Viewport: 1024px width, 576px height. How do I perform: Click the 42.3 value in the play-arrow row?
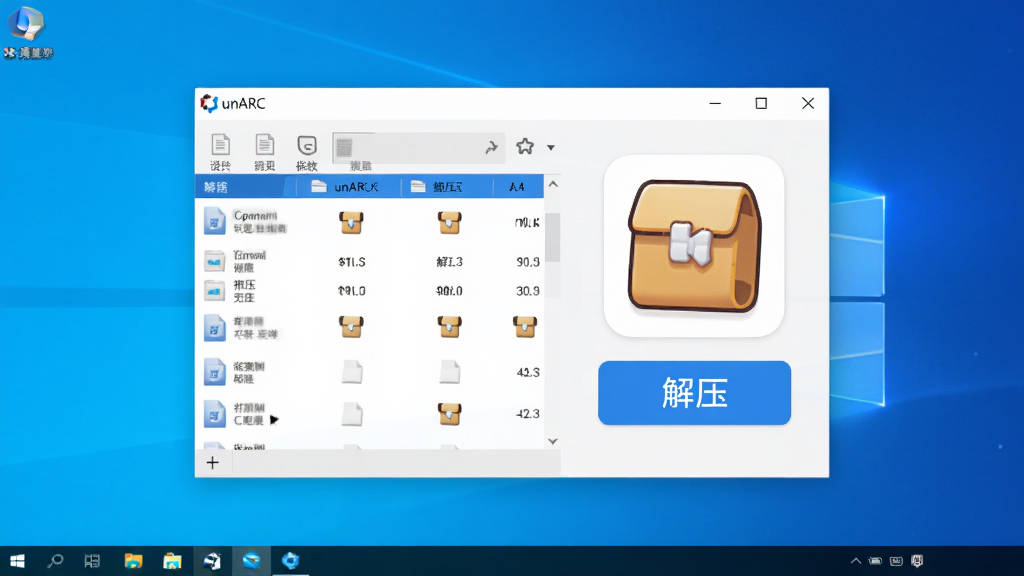point(528,413)
